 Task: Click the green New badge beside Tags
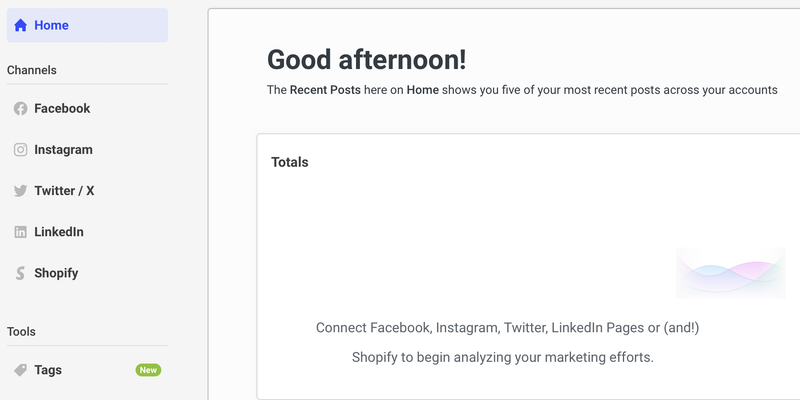[x=148, y=370]
